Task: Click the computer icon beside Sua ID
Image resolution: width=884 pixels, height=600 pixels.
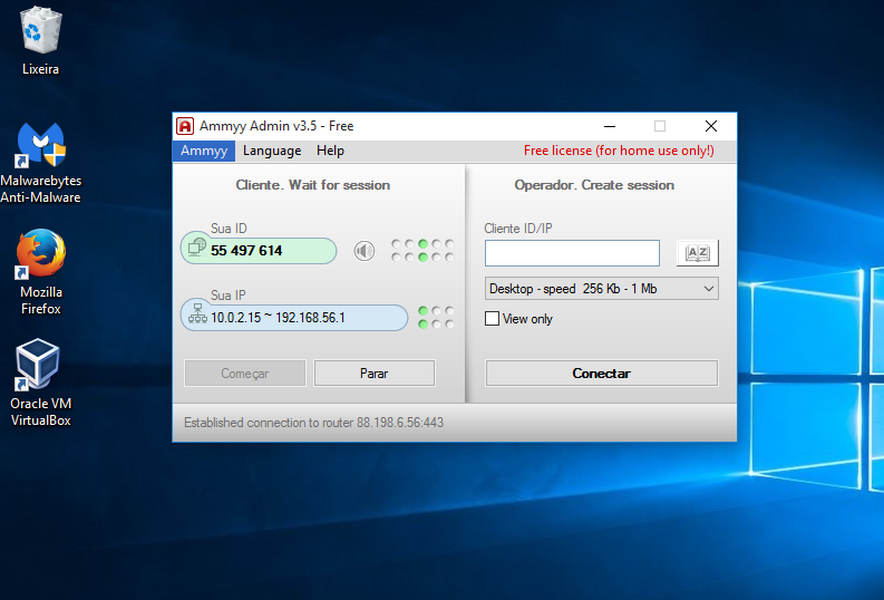Action: (x=197, y=246)
